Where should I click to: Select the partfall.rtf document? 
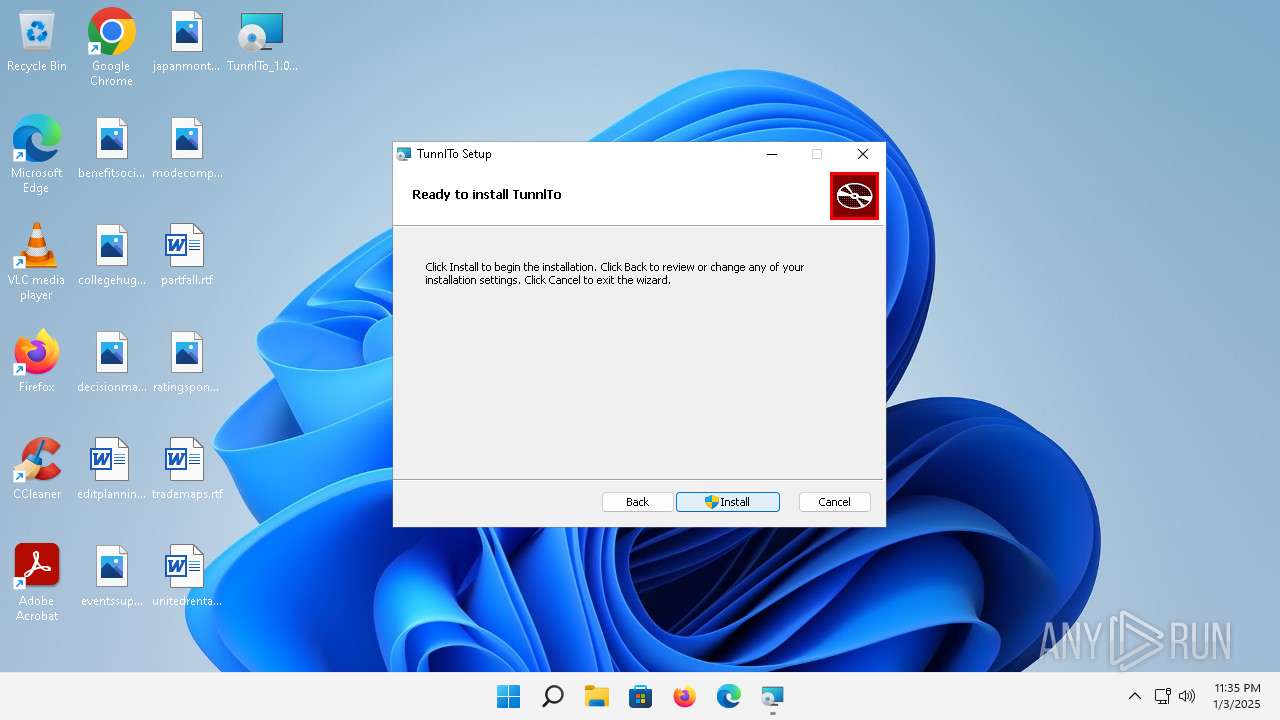(x=187, y=256)
